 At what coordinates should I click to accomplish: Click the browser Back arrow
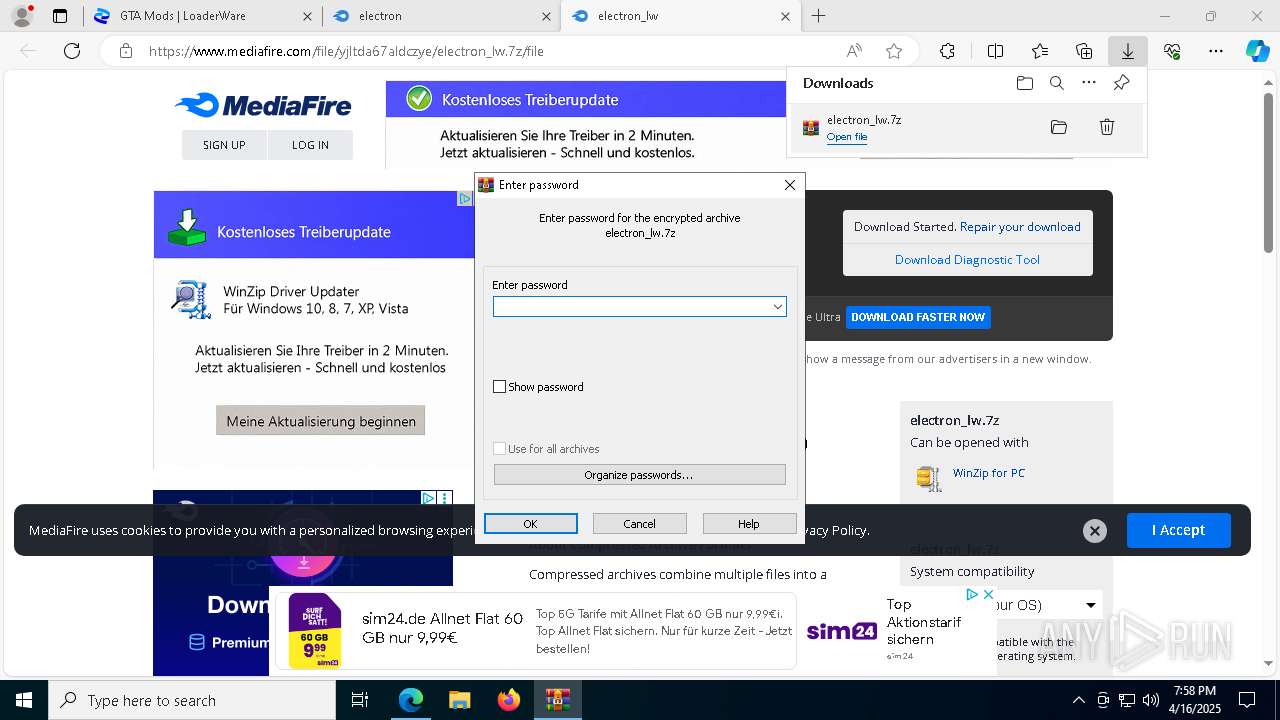[x=28, y=51]
